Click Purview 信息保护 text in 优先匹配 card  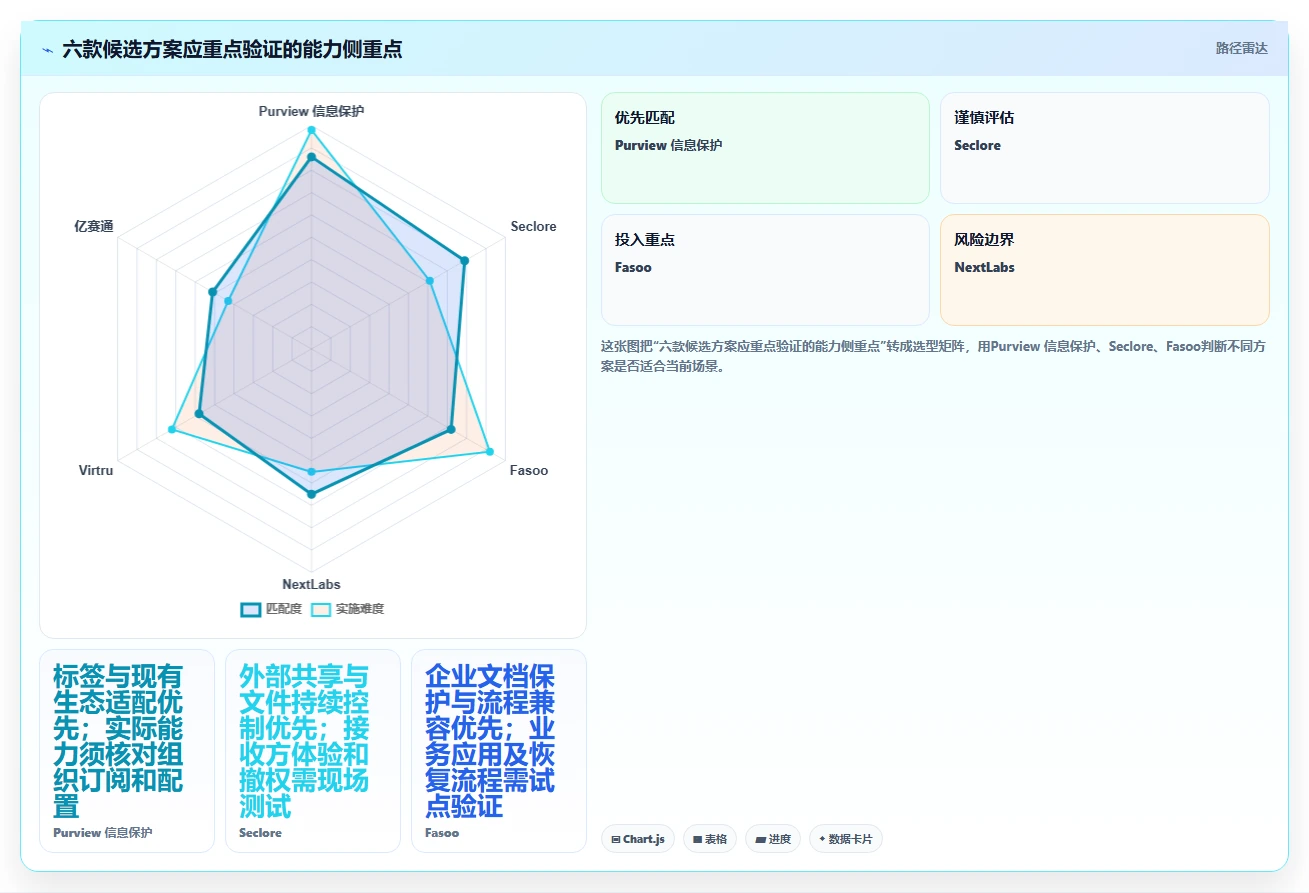668,145
